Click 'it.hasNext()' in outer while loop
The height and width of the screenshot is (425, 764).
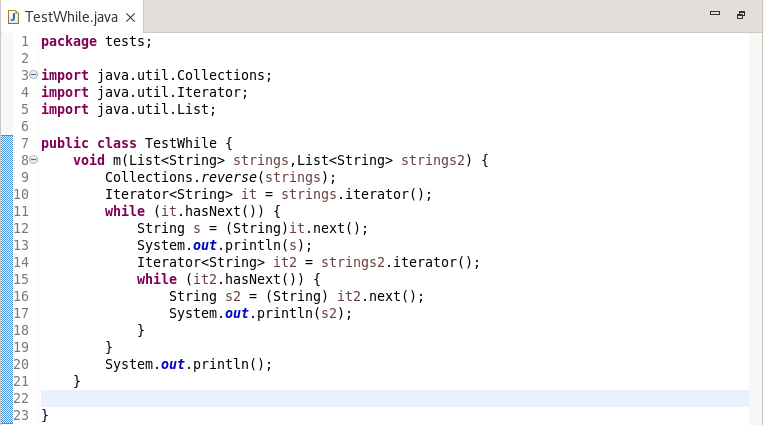point(209,212)
